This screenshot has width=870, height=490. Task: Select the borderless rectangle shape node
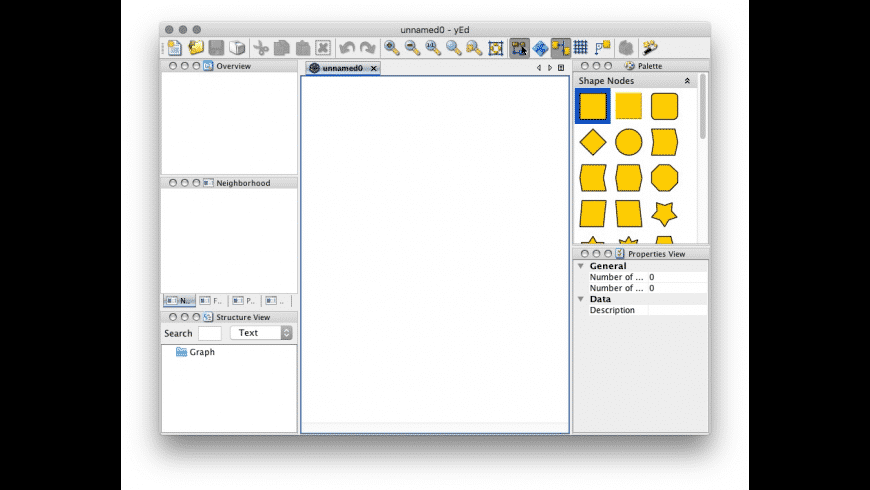(629, 106)
